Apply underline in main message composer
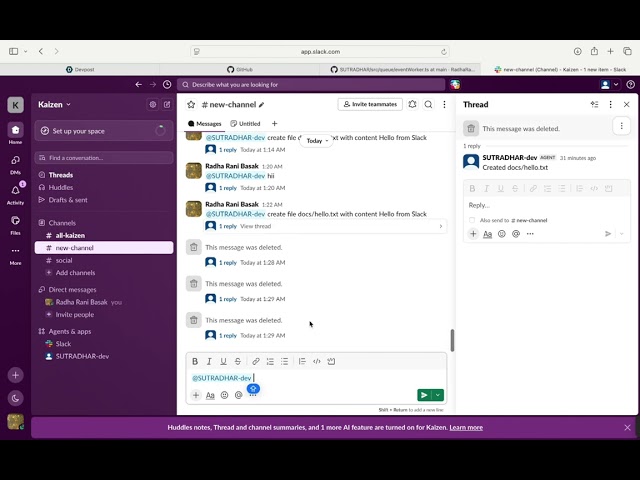640x480 pixels. click(x=223, y=361)
